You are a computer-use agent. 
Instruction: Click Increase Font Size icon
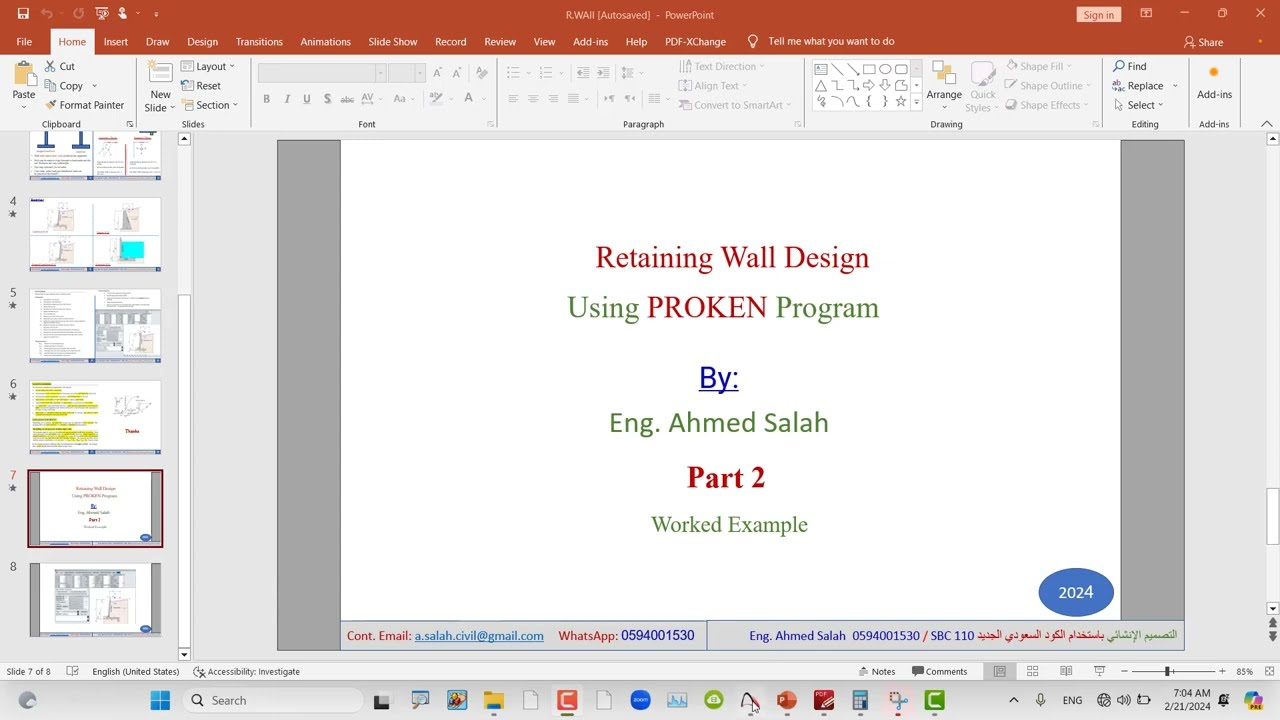pyautogui.click(x=437, y=73)
